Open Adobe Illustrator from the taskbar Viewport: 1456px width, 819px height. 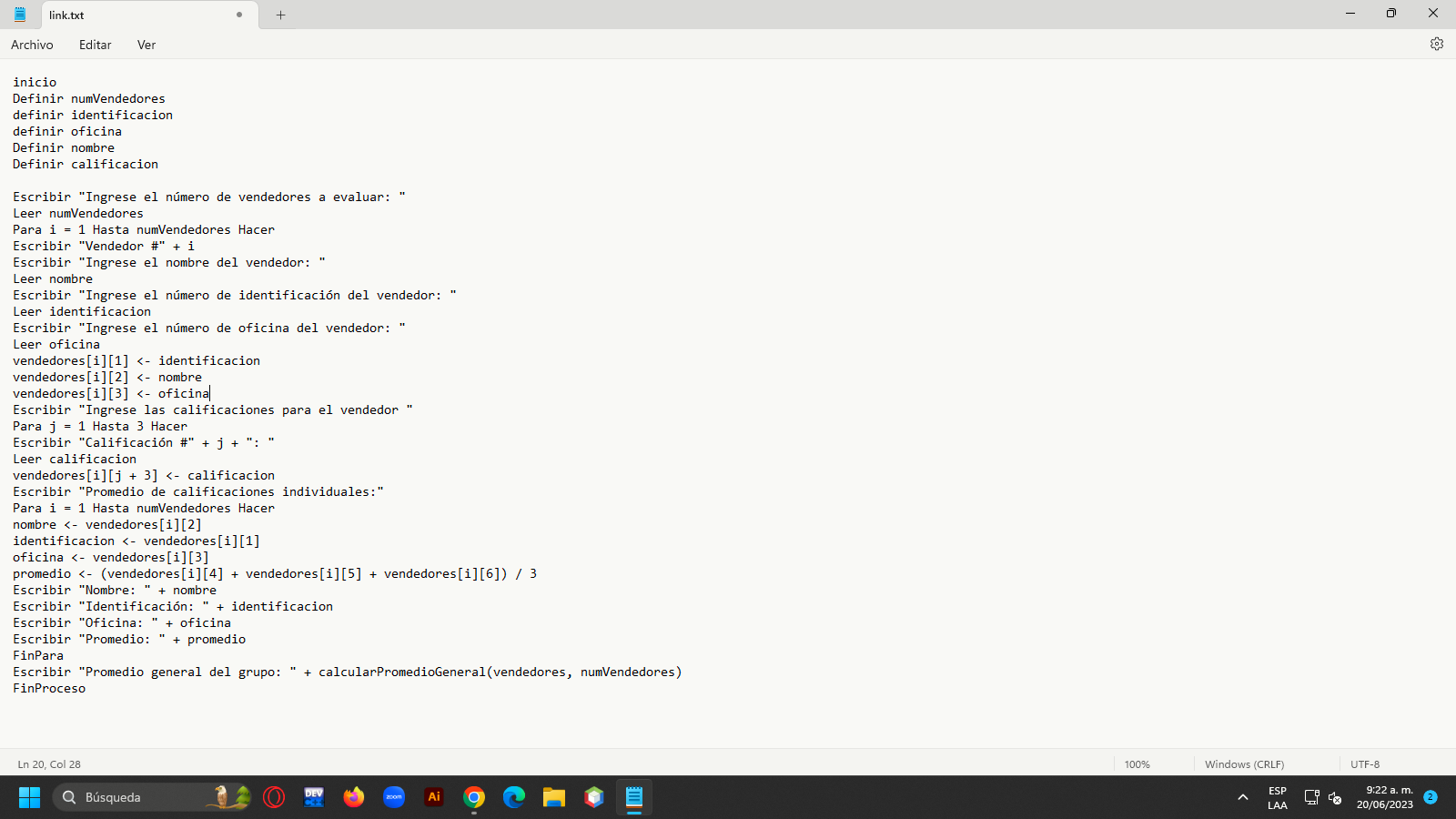pyautogui.click(x=434, y=797)
